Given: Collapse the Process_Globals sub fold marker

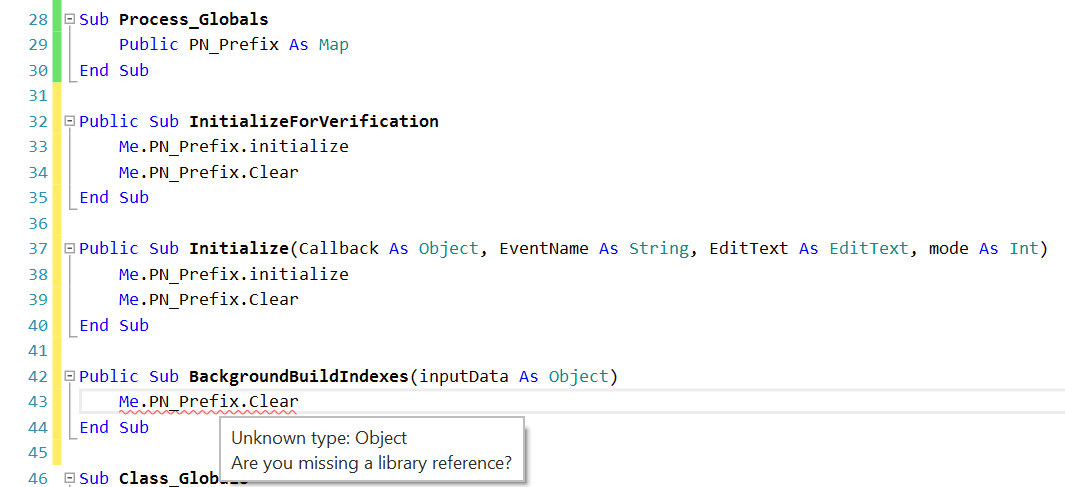Looking at the screenshot, I should pos(69,20).
